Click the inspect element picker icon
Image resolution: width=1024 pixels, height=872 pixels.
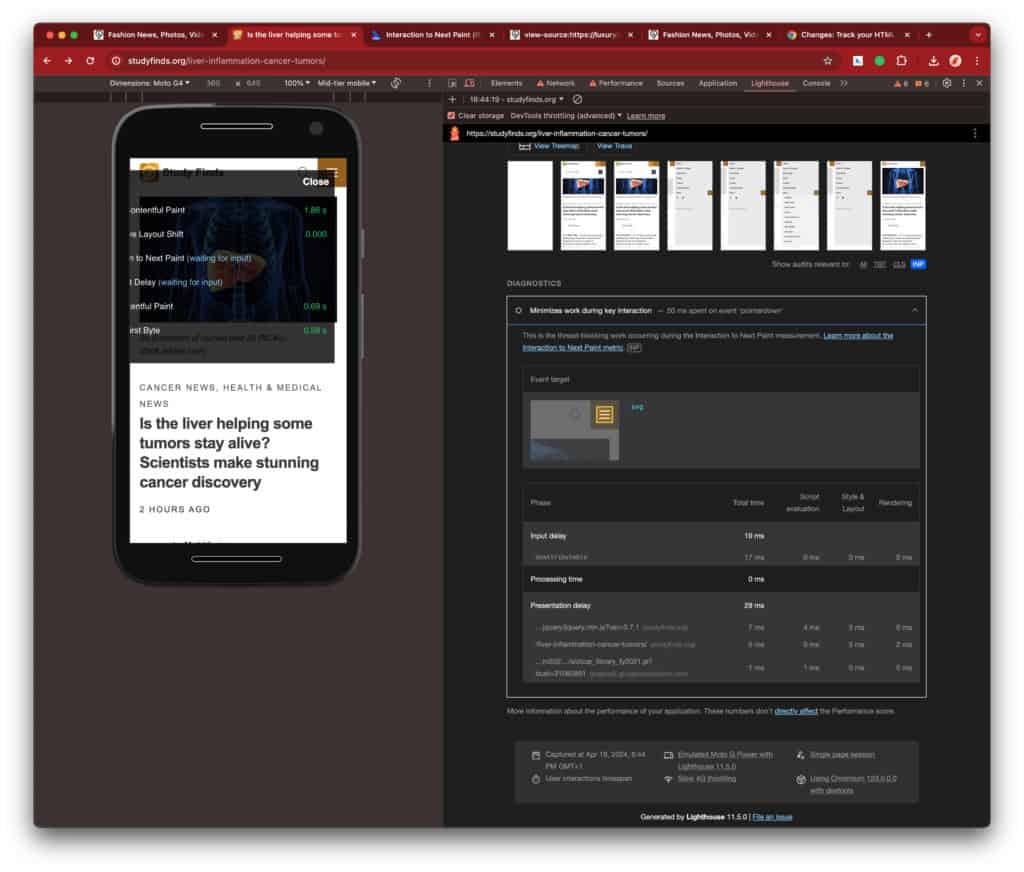[x=453, y=83]
